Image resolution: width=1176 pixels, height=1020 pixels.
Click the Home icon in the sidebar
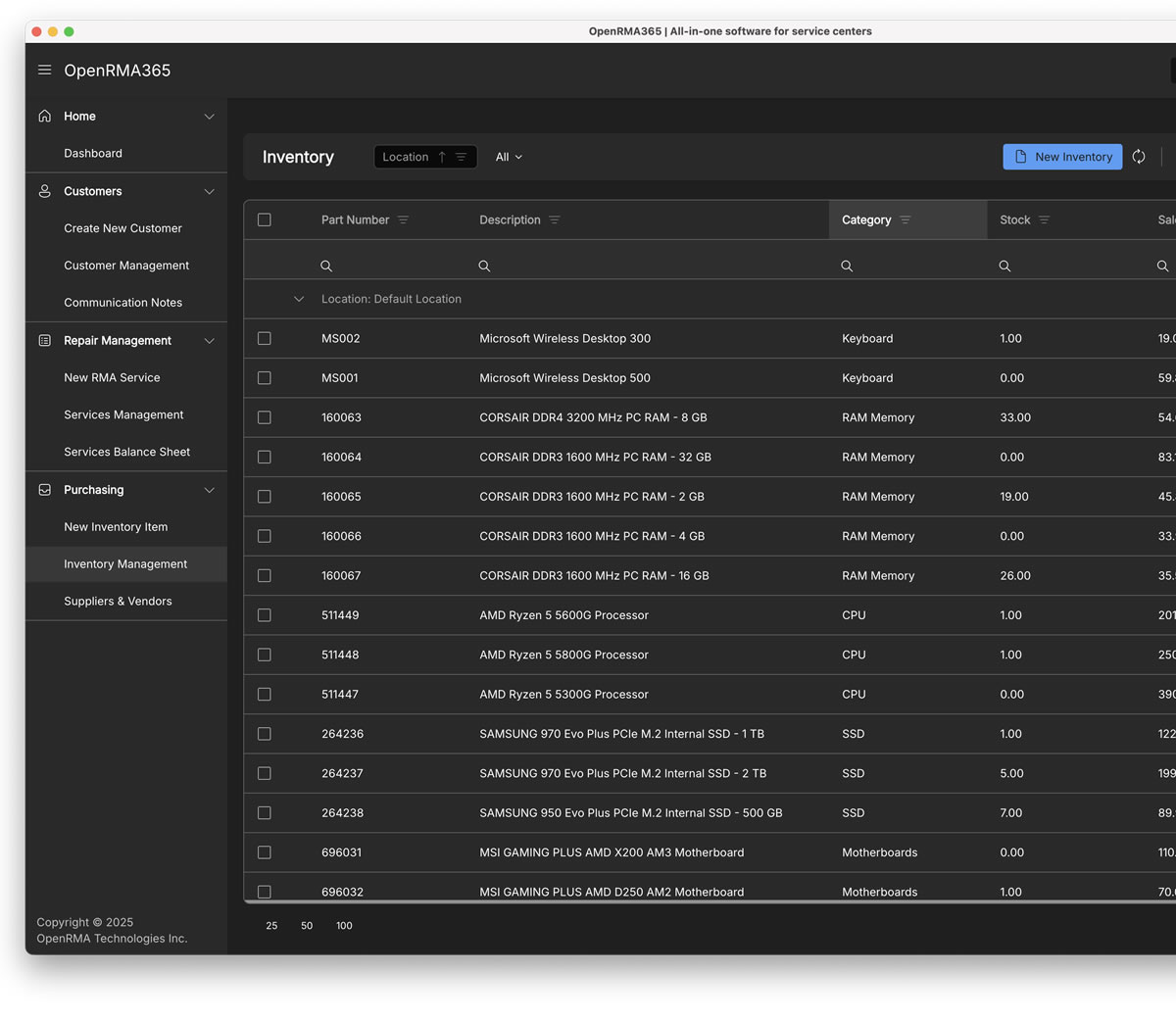pyautogui.click(x=44, y=116)
